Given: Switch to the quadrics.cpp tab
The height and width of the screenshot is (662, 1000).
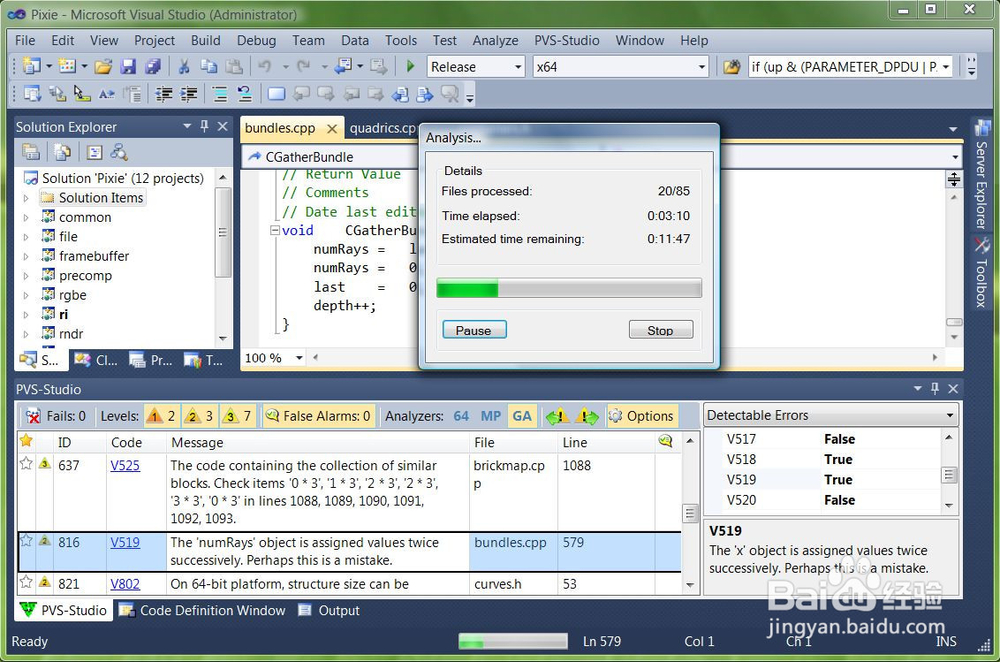Looking at the screenshot, I should [x=383, y=128].
